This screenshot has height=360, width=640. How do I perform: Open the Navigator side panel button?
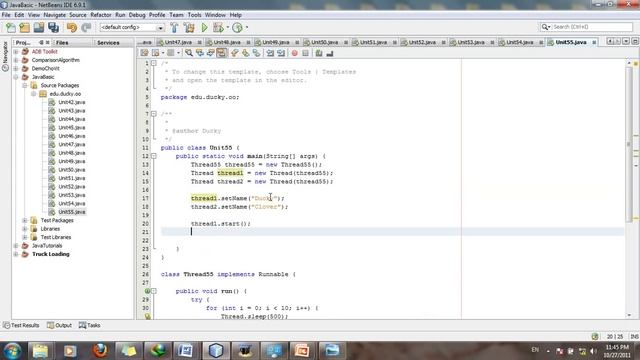(x=5, y=56)
